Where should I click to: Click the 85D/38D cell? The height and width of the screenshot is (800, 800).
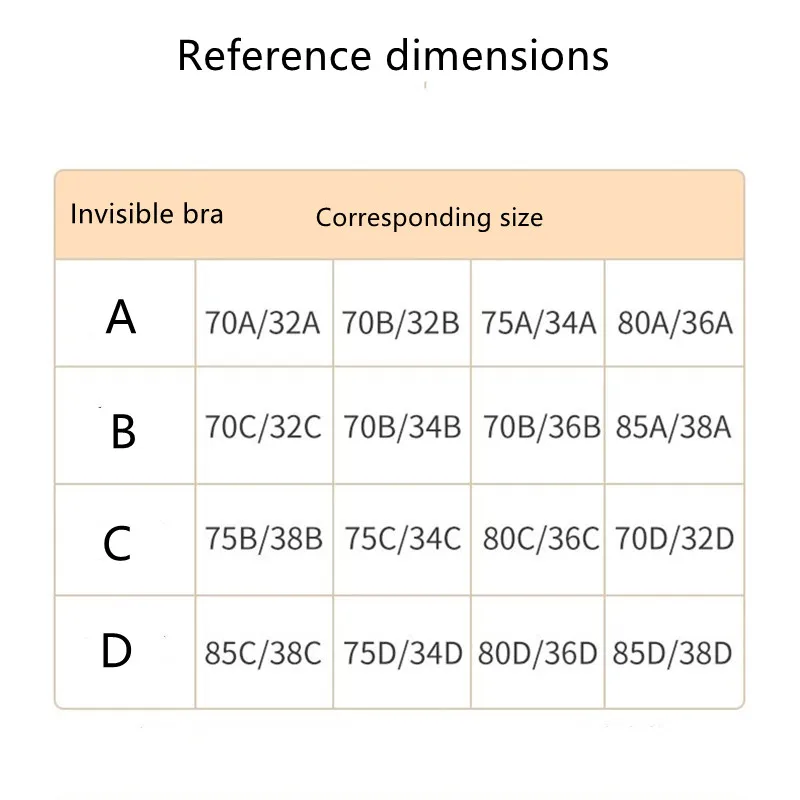[675, 654]
